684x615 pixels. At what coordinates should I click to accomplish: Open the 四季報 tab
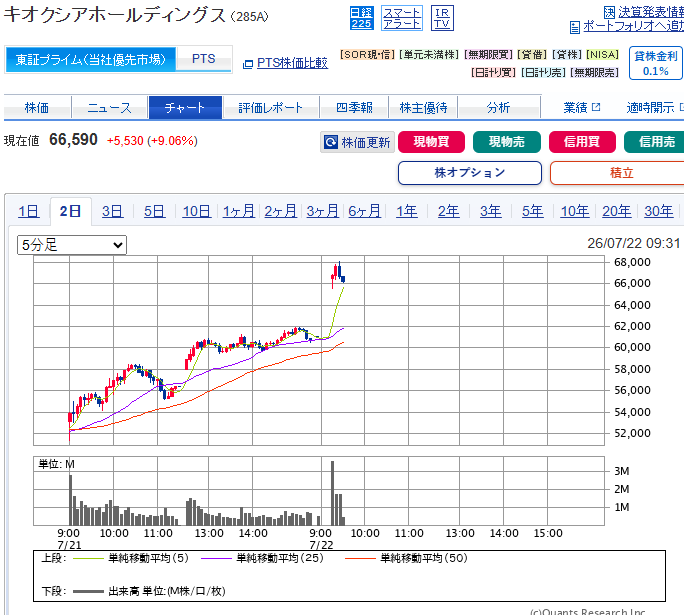click(354, 108)
